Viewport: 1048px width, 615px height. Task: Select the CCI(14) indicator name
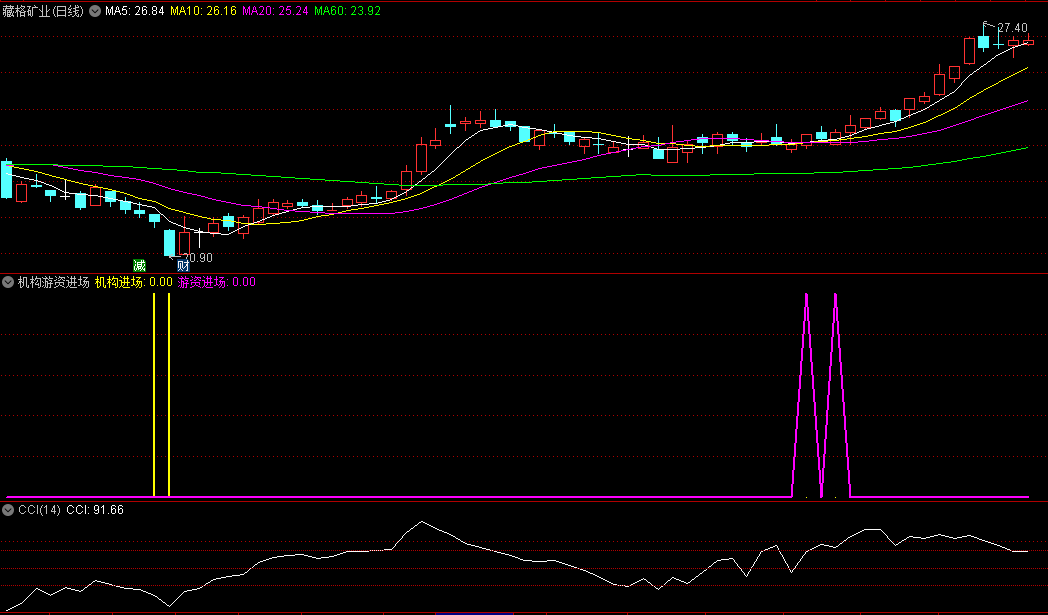39,510
